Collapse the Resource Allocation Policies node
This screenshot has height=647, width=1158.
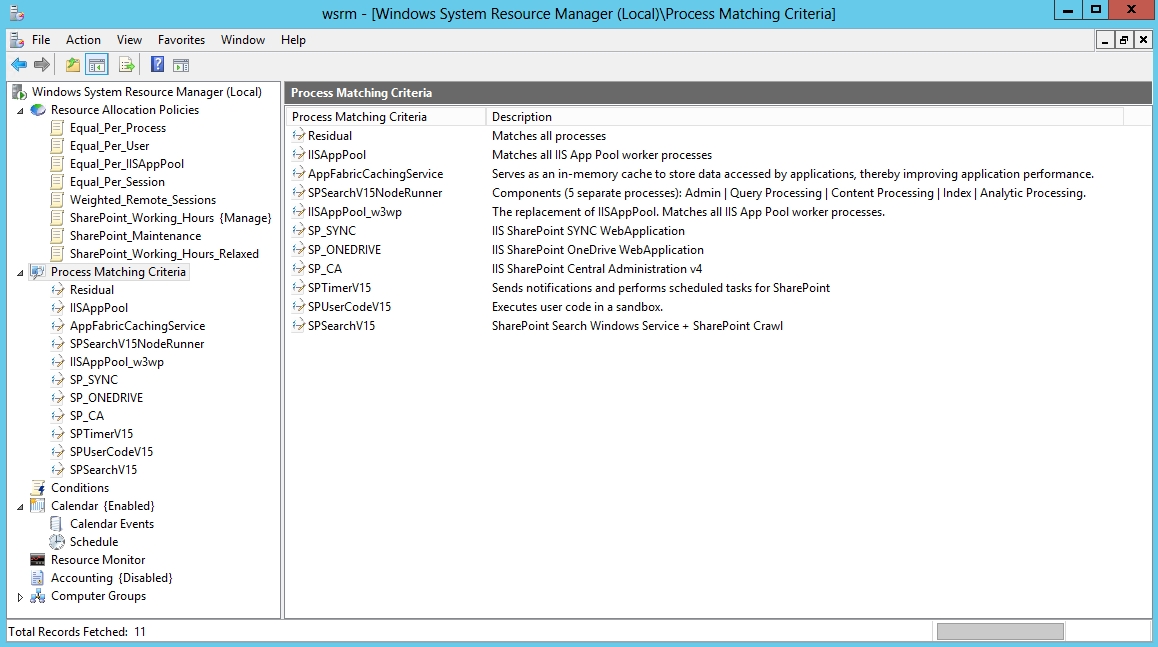[x=21, y=111]
